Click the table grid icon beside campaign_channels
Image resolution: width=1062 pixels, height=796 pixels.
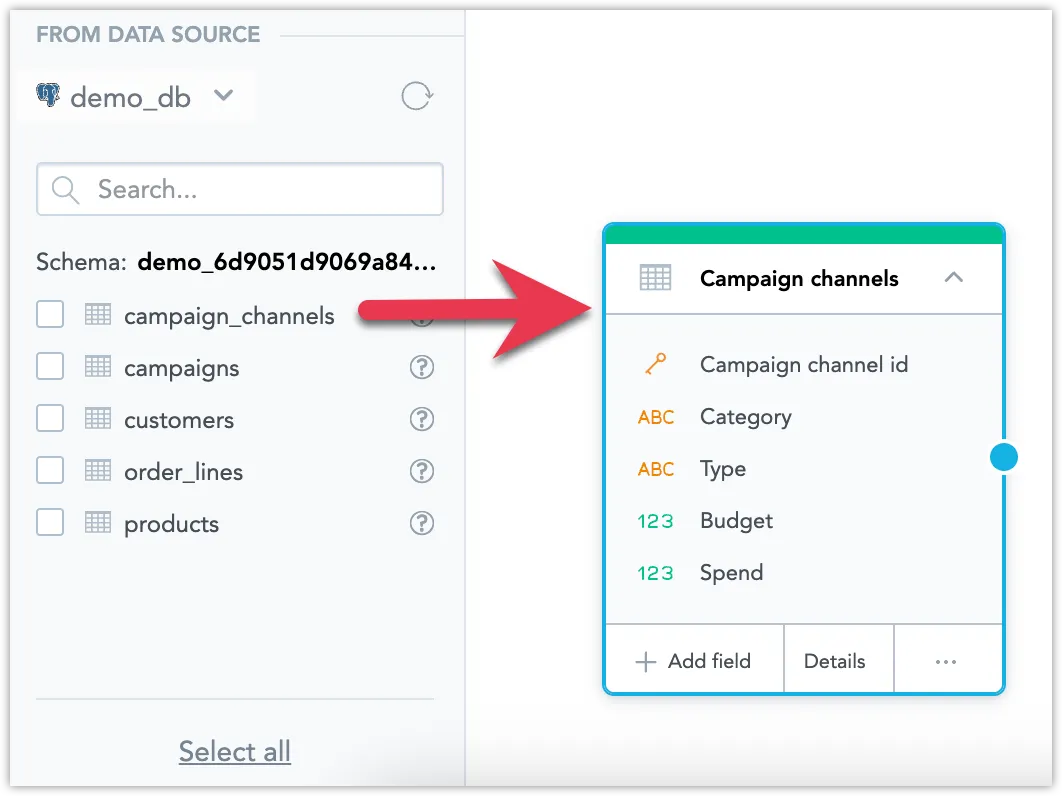[97, 315]
